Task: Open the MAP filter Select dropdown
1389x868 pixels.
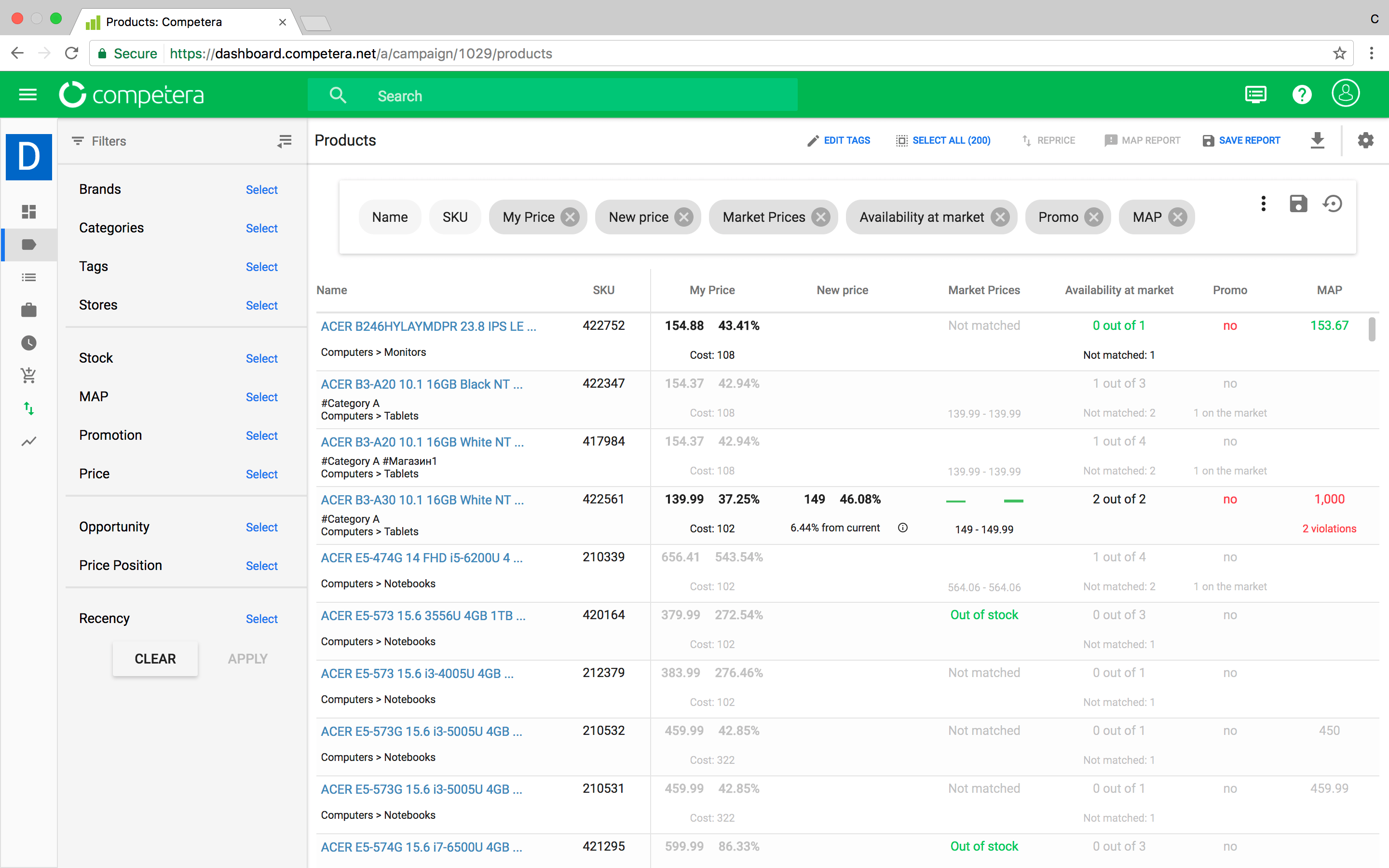Action: click(262, 397)
